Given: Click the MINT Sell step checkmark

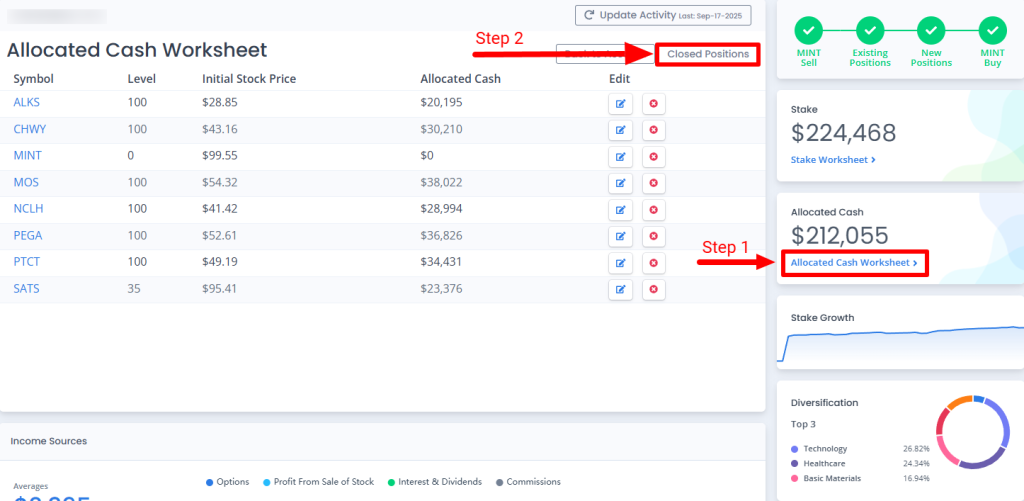Looking at the screenshot, I should pos(810,30).
